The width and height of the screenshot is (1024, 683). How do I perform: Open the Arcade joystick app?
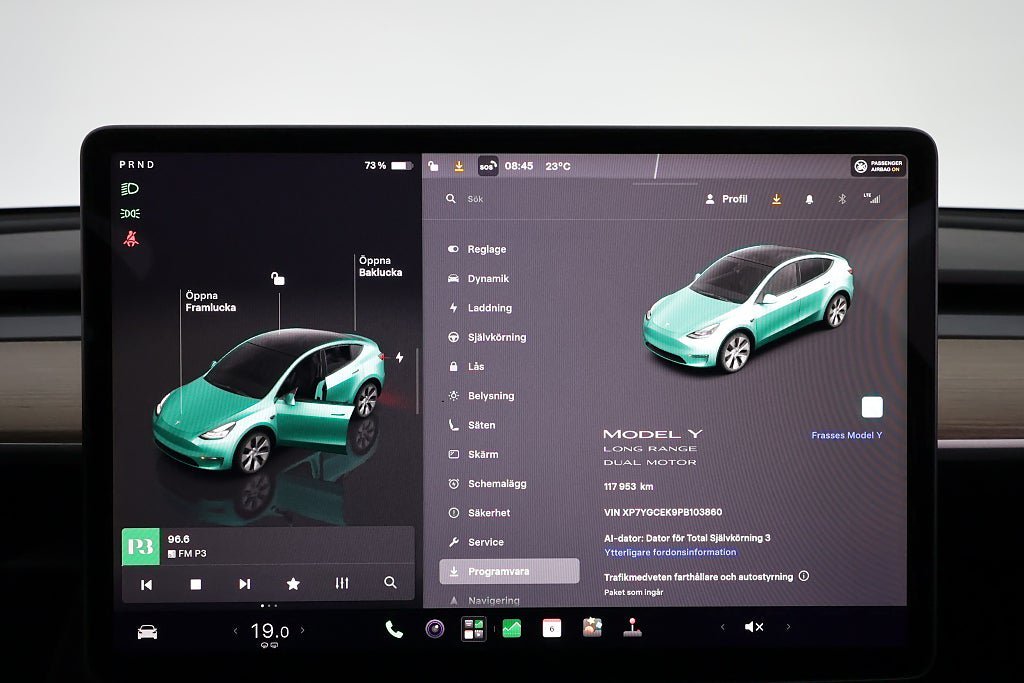(x=632, y=627)
